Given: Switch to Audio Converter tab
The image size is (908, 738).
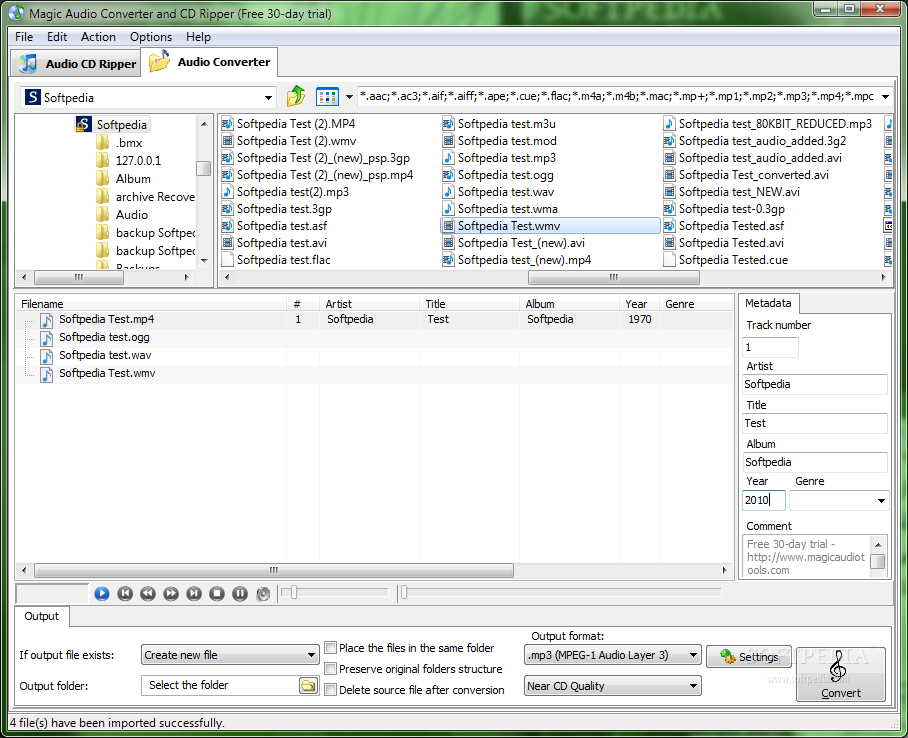Looking at the screenshot, I should 210,62.
